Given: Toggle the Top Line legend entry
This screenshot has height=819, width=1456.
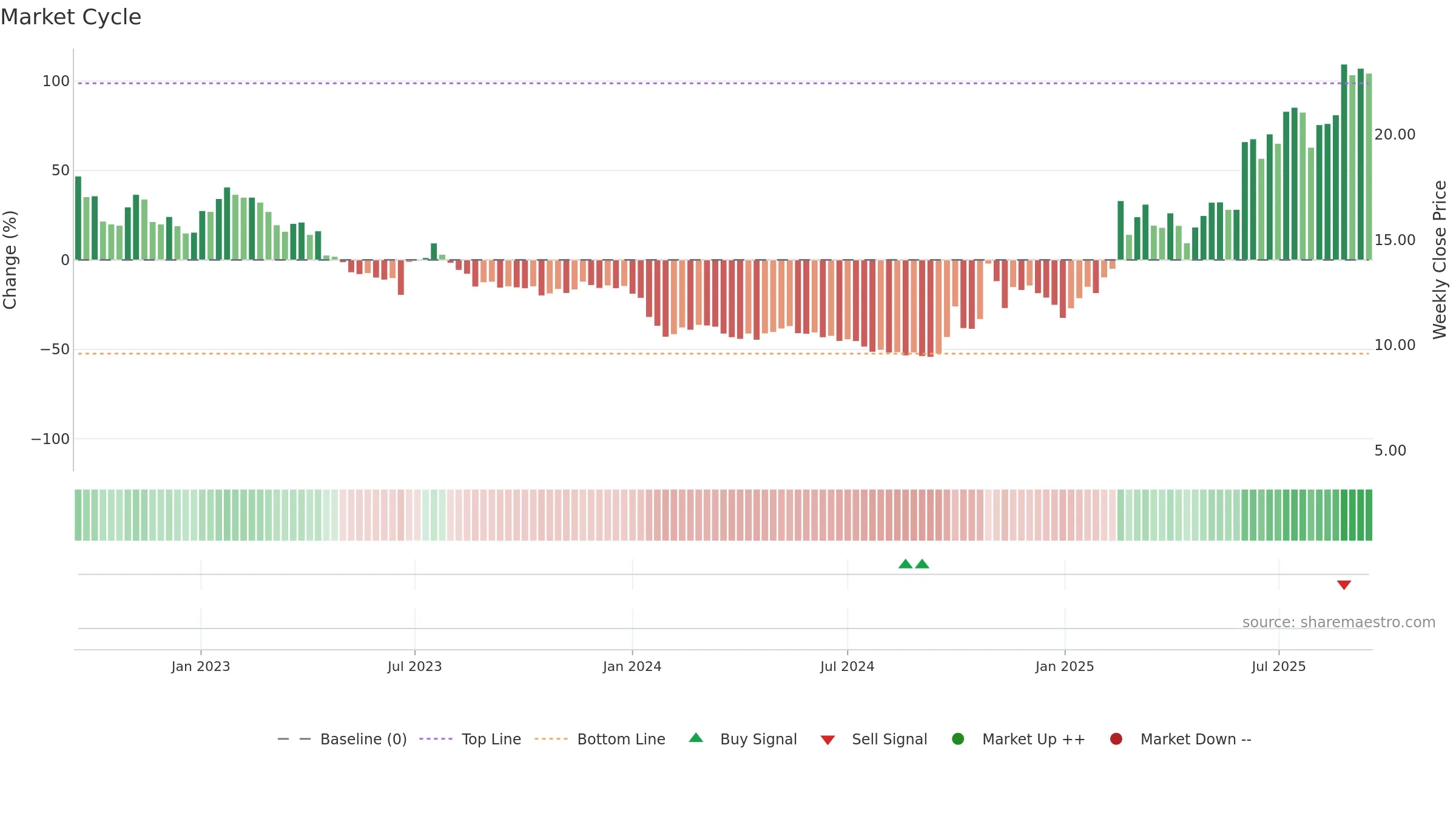Looking at the screenshot, I should [470, 739].
